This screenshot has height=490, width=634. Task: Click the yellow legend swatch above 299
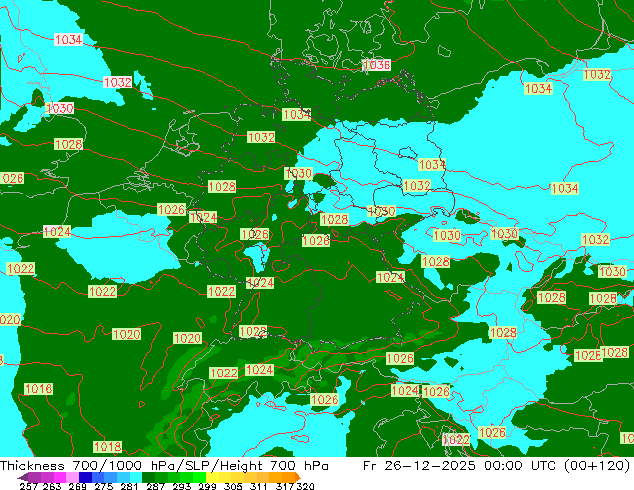click(x=212, y=477)
